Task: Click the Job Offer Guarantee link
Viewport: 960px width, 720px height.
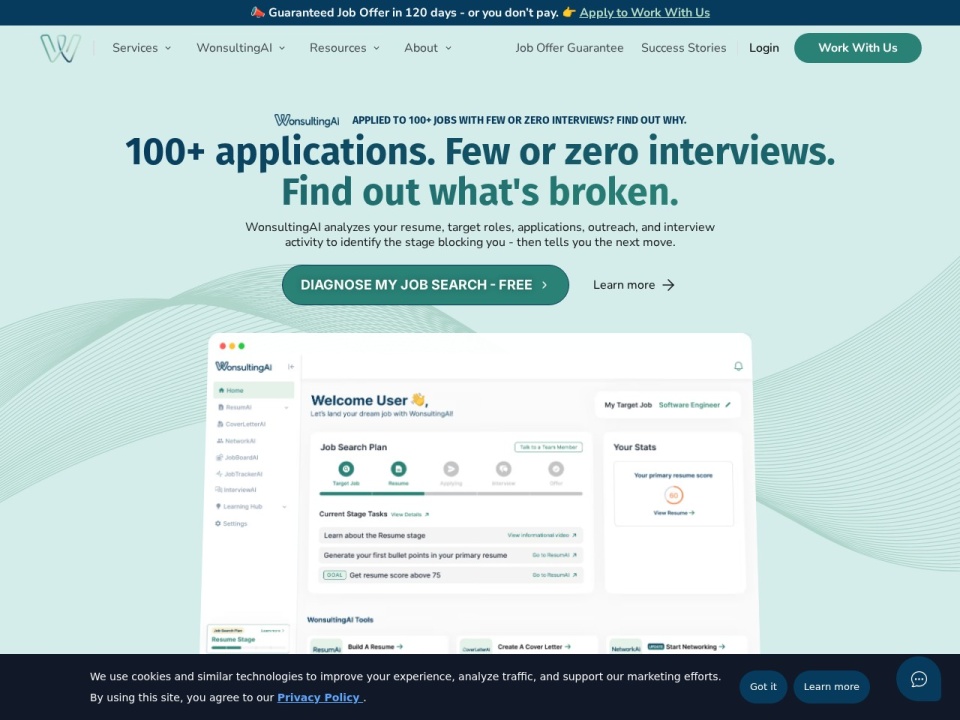Action: pyautogui.click(x=569, y=48)
